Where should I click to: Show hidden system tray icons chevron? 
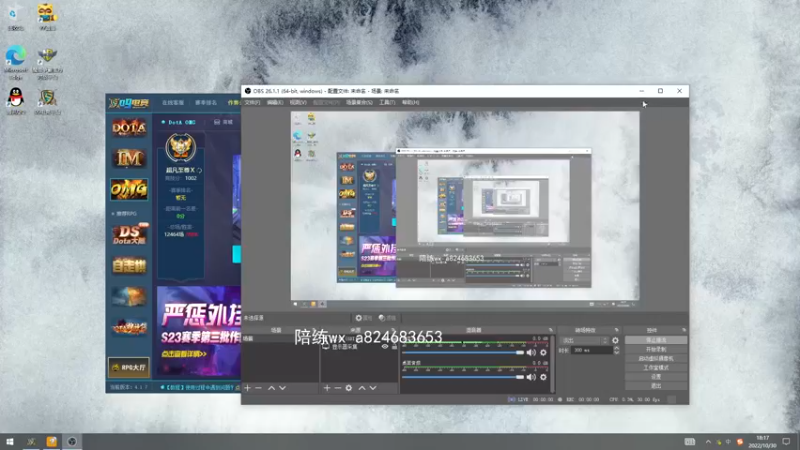point(708,442)
